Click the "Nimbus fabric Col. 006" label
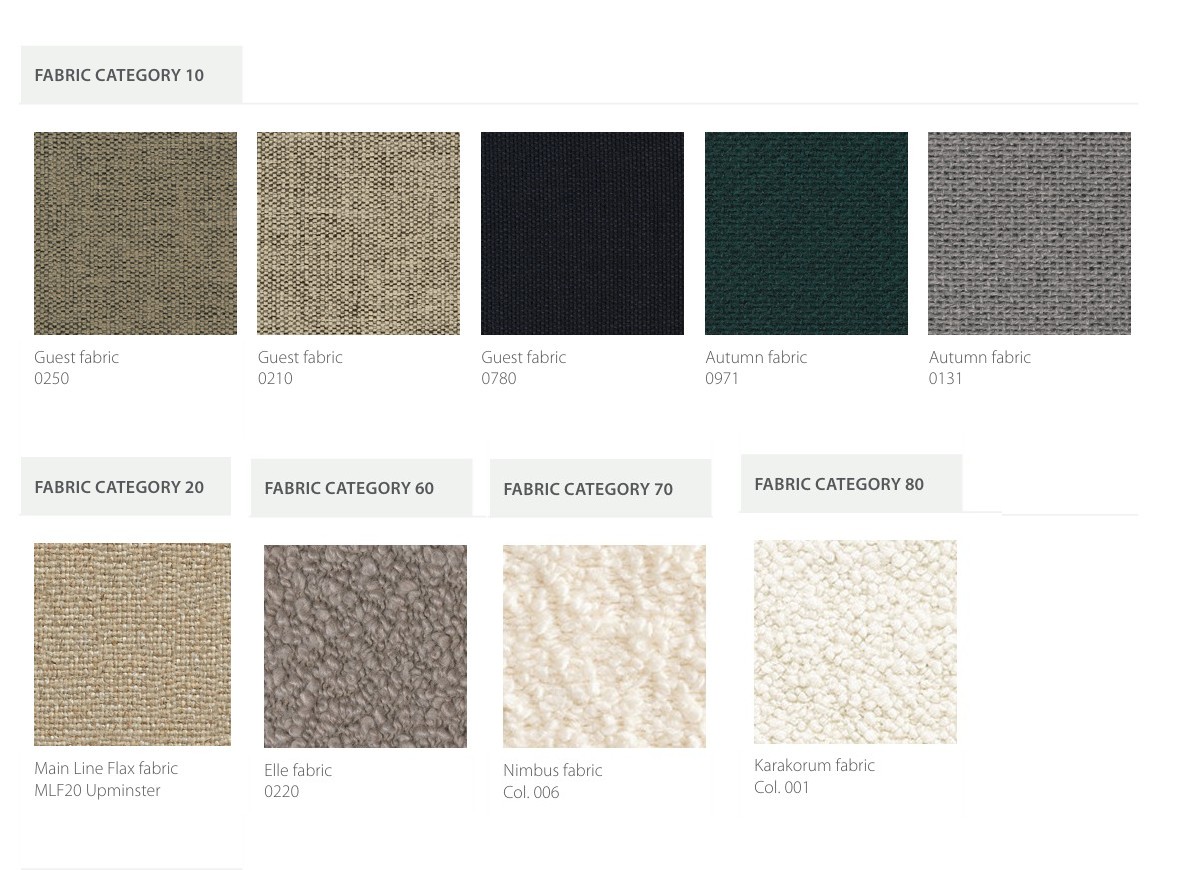Screen dimensions: 1200x870 pos(553,781)
